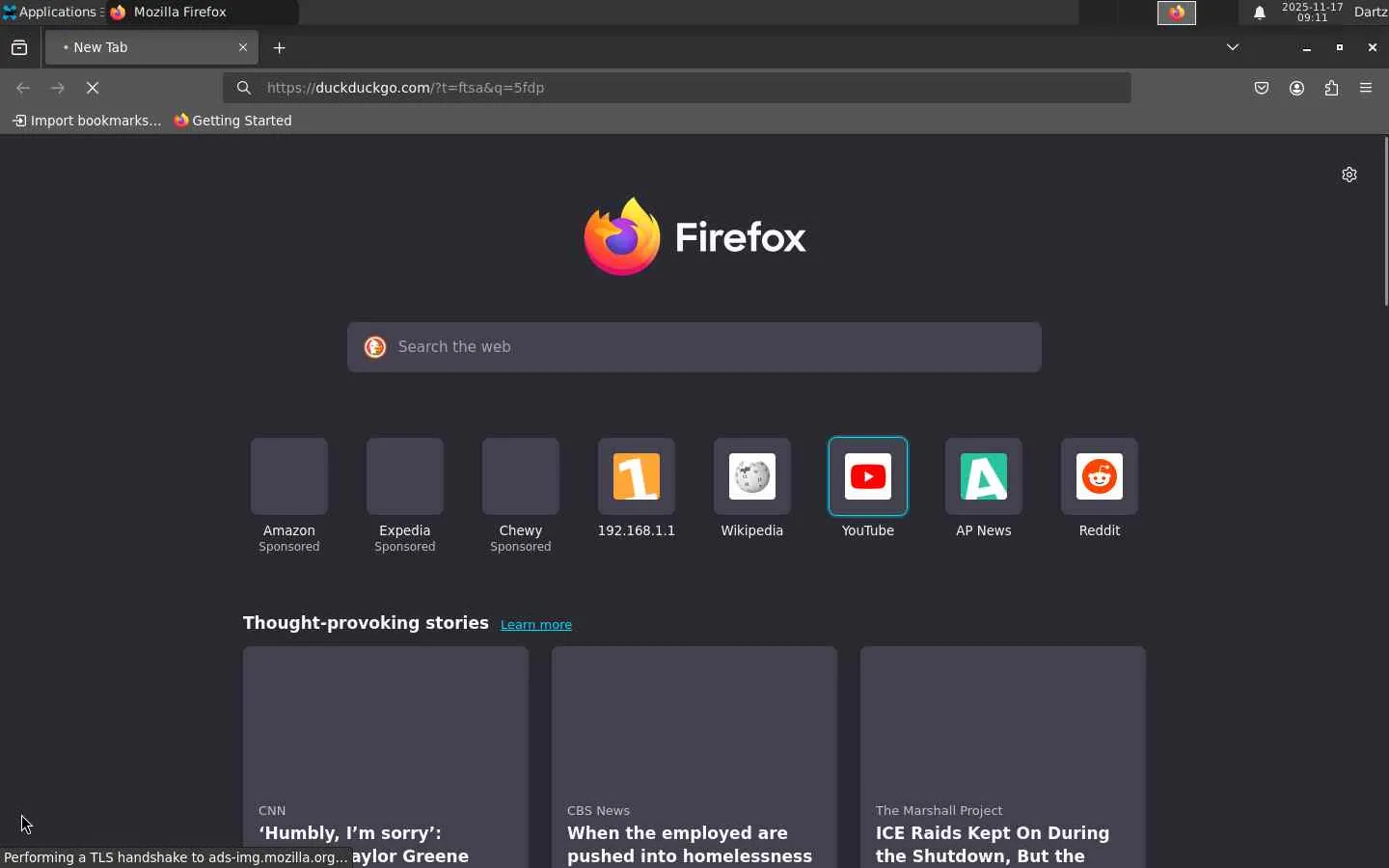Open the Firefox application menu
The height and width of the screenshot is (868, 1389).
(x=1367, y=89)
